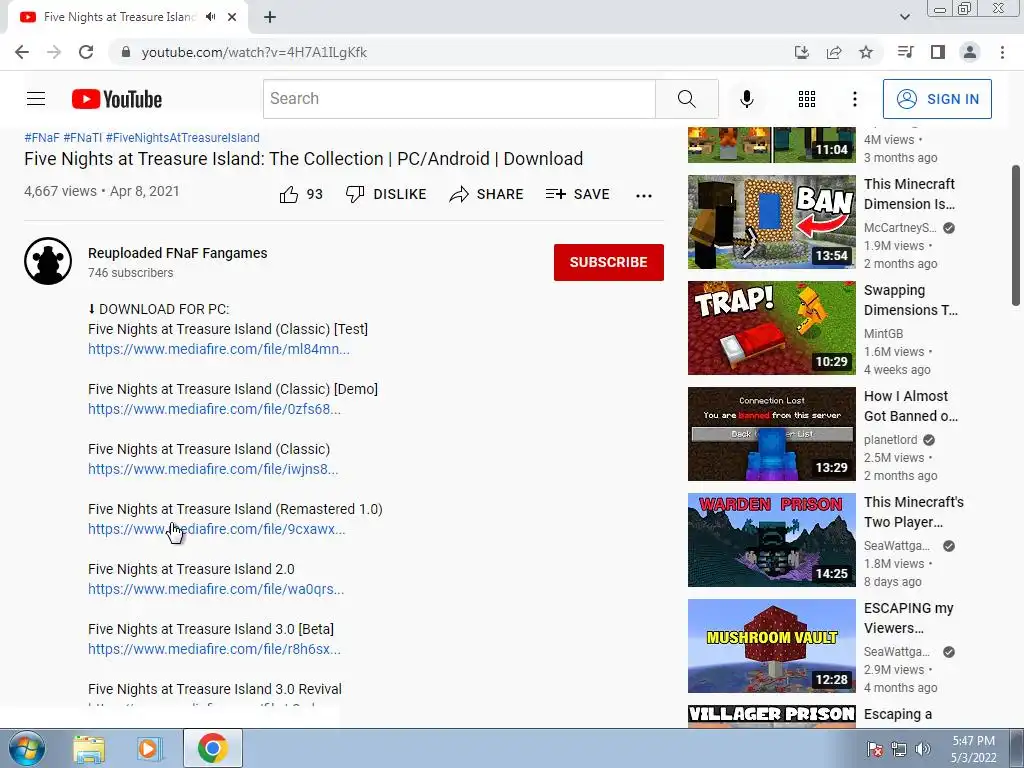
Task: Open Action Center flag icon
Action: (875, 748)
